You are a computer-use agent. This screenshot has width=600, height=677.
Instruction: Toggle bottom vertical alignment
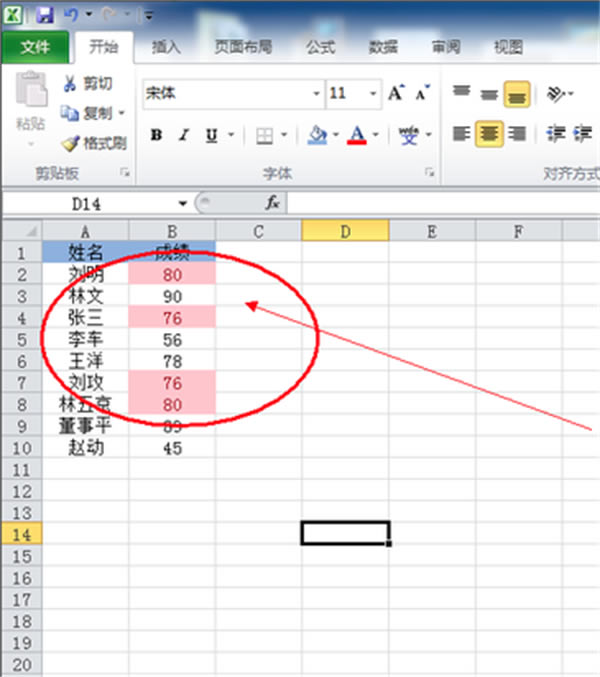pyautogui.click(x=517, y=94)
